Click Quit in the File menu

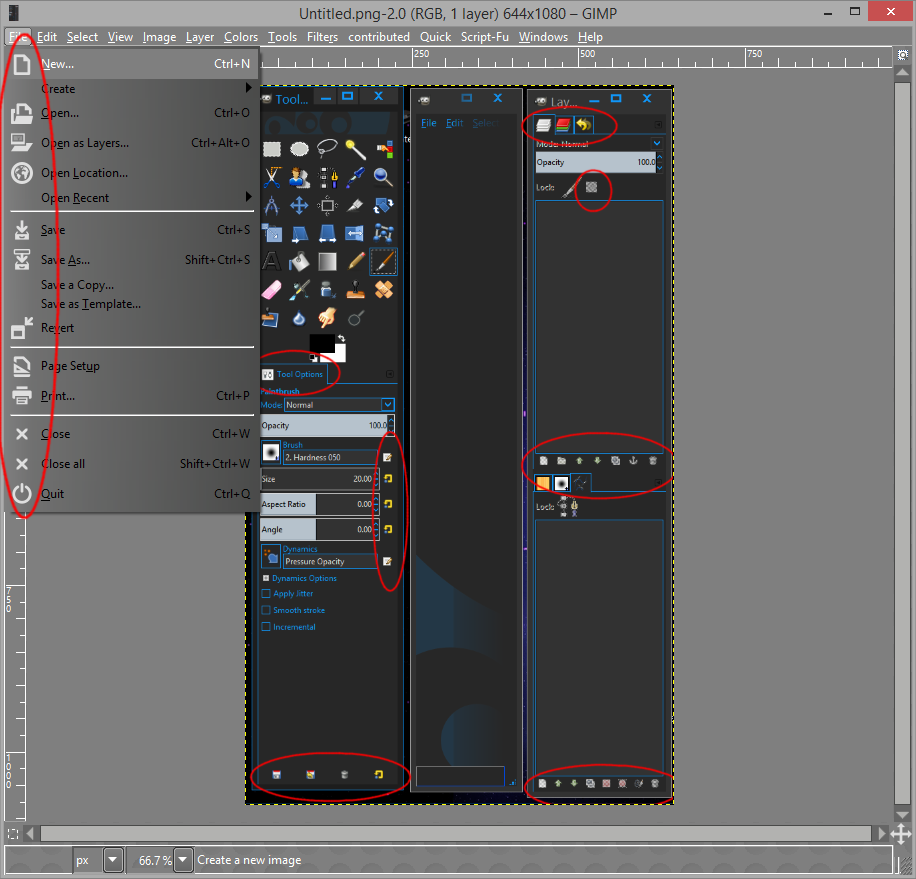(x=132, y=494)
